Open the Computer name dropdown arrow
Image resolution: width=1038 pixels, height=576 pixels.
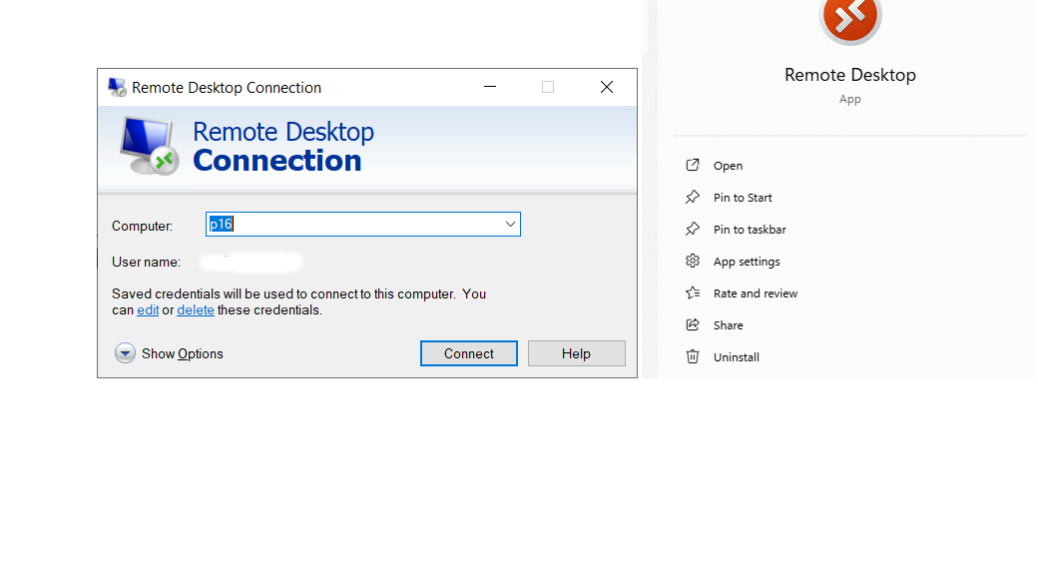[510, 224]
